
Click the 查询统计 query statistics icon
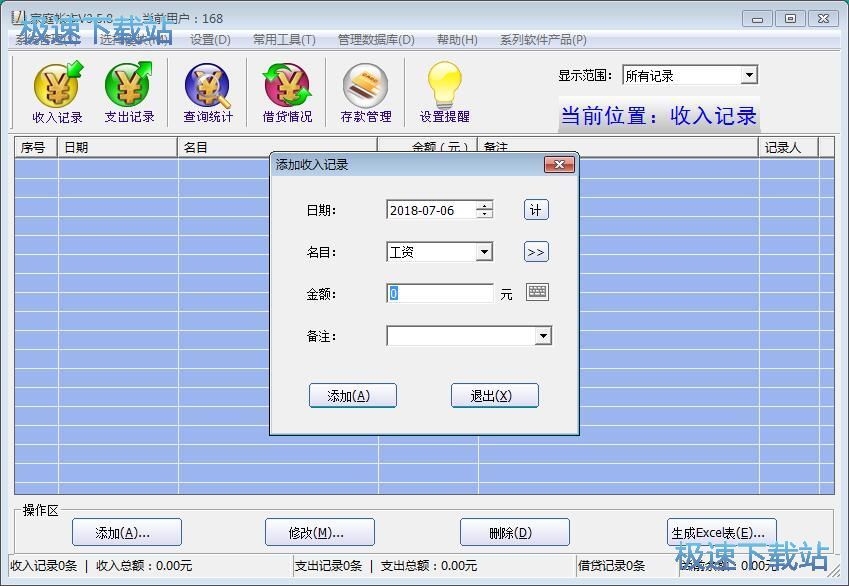pos(207,93)
